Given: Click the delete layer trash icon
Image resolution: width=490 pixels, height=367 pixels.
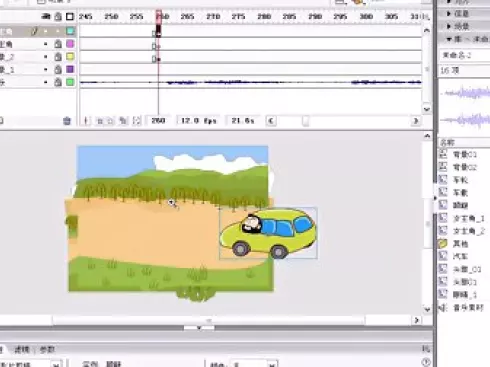Looking at the screenshot, I should (67, 121).
